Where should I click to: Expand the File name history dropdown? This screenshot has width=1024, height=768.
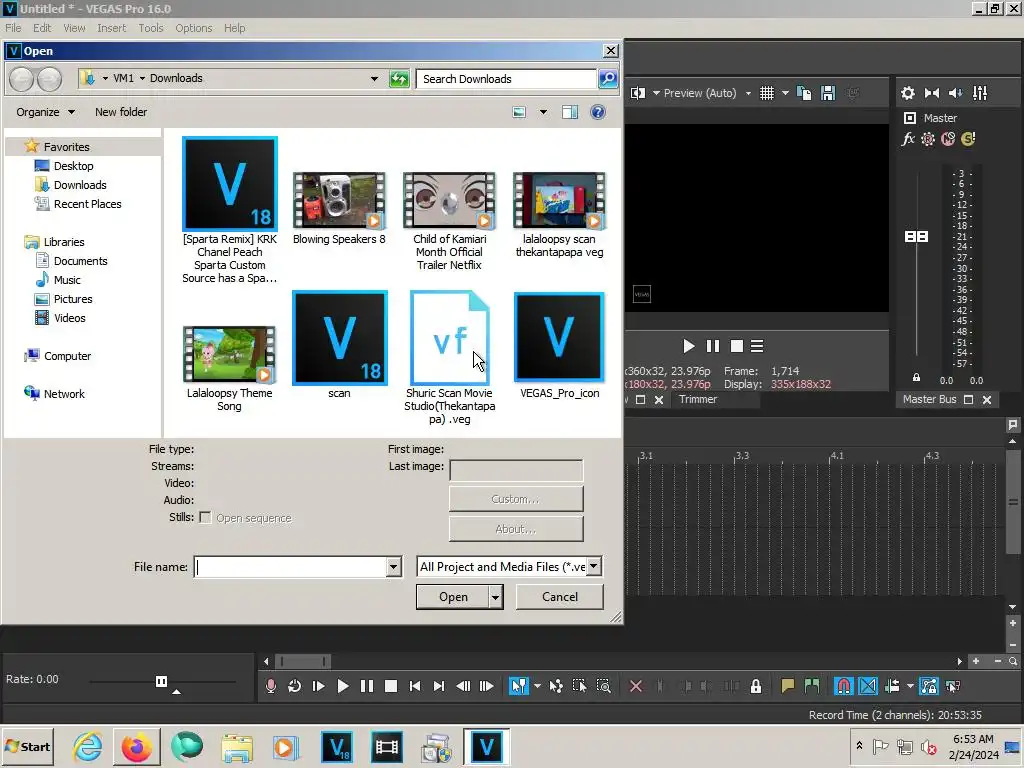tap(393, 567)
